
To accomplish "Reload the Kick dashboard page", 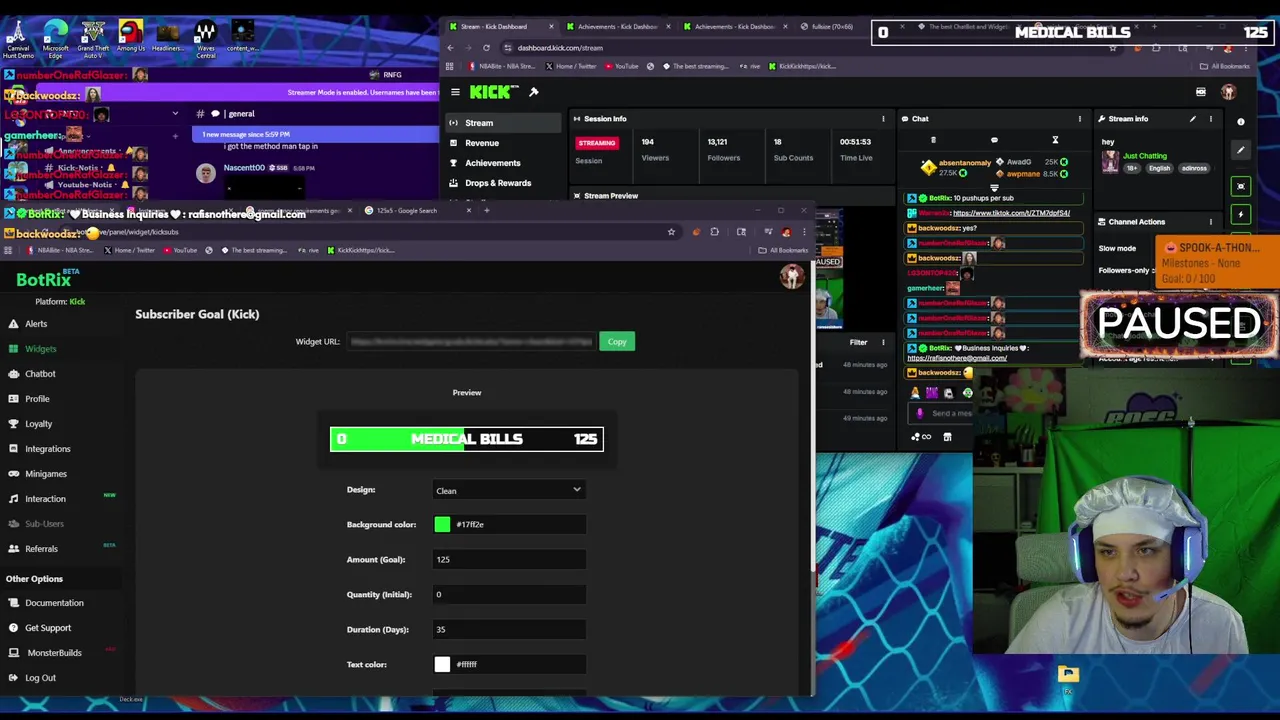I will tap(486, 48).
